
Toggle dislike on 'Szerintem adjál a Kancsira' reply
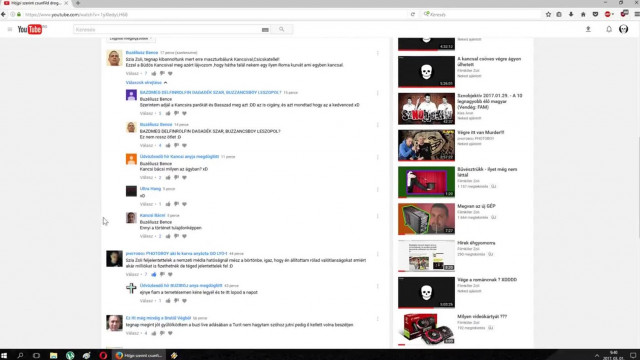click(176, 113)
